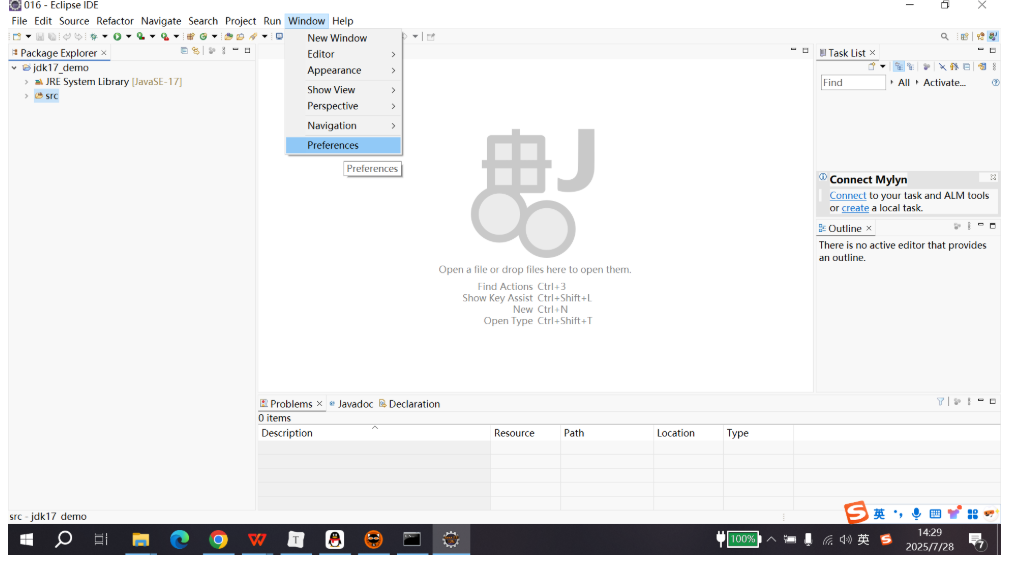The height and width of the screenshot is (564, 1013).
Task: Open the Refactor menu
Action: pyautogui.click(x=115, y=21)
